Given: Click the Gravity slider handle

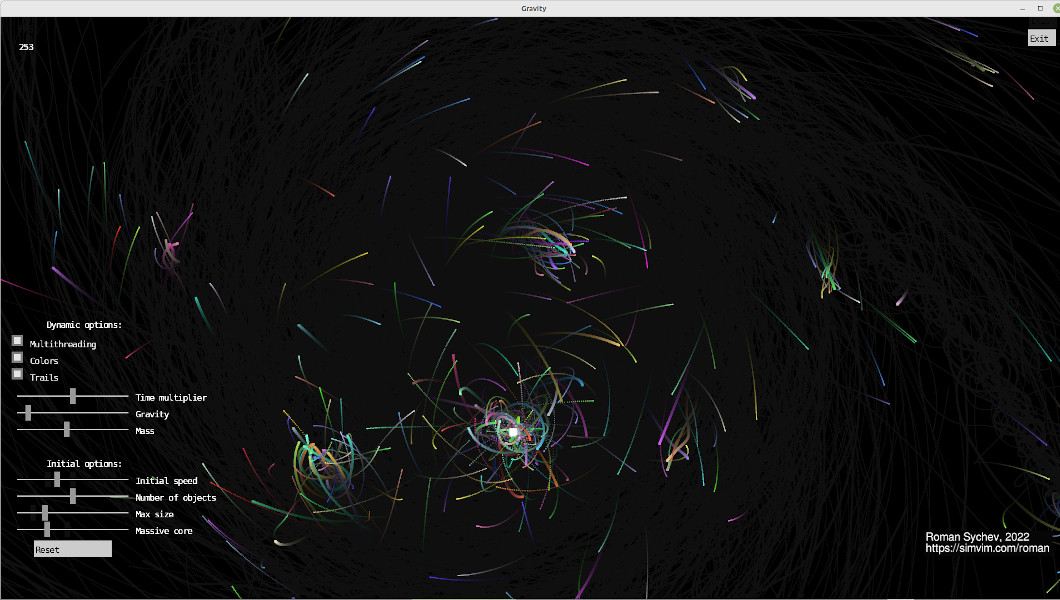Looking at the screenshot, I should pos(28,413).
